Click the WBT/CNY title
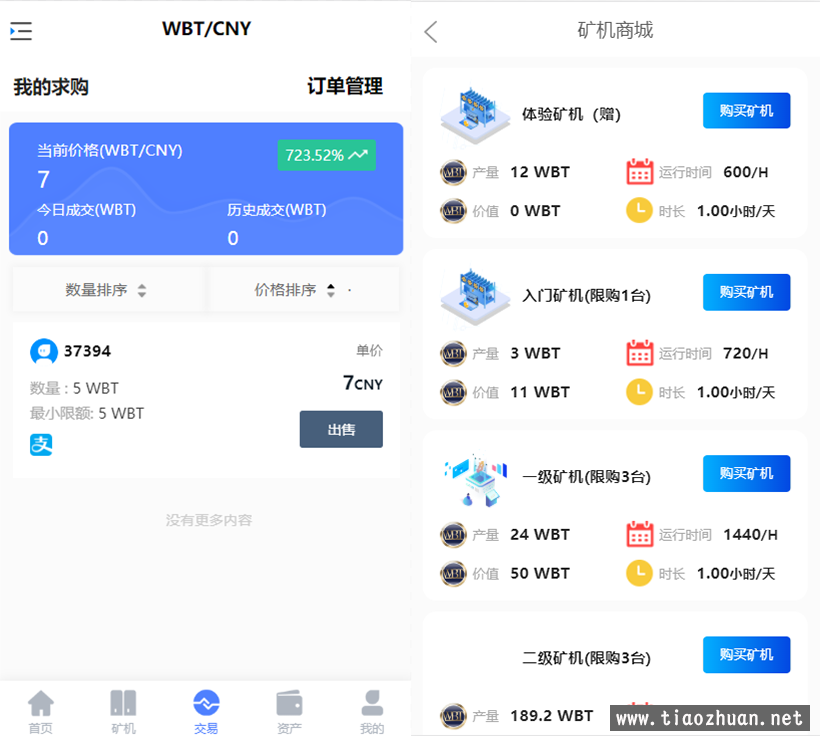Viewport: 820px width, 736px height. pos(207,29)
